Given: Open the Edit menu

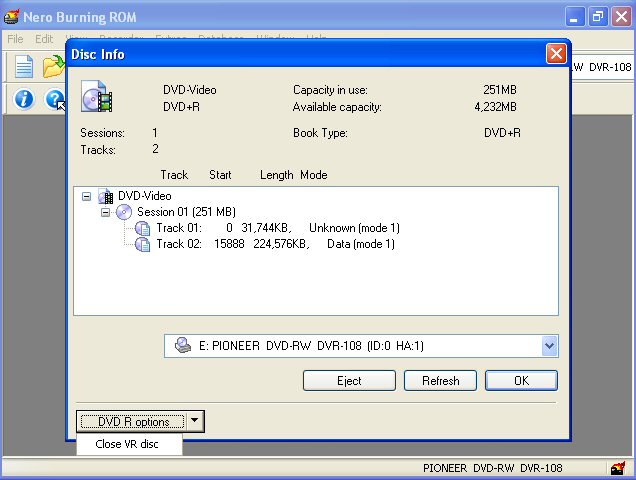Looking at the screenshot, I should (44, 39).
